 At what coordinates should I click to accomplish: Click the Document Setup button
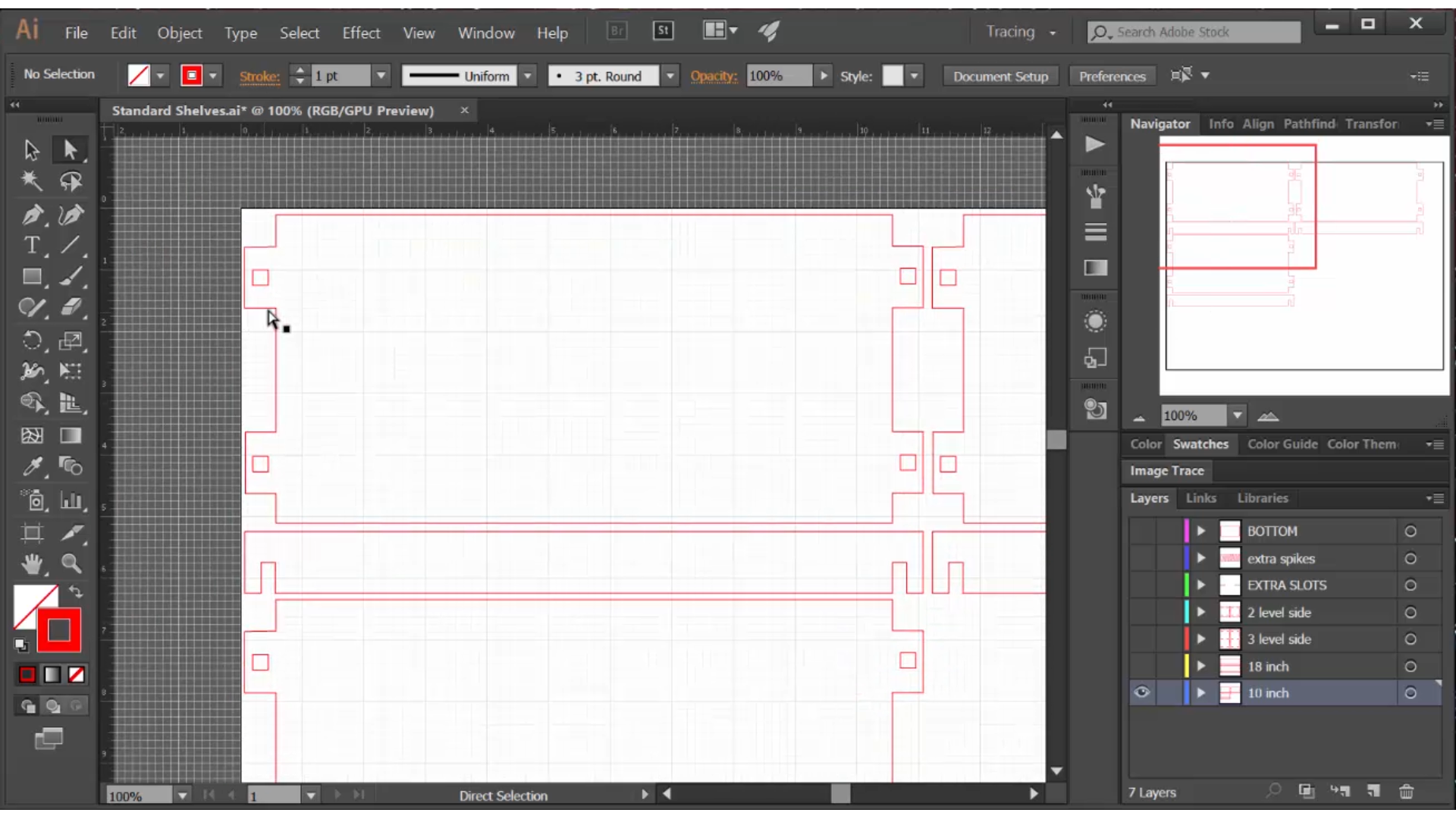click(999, 75)
